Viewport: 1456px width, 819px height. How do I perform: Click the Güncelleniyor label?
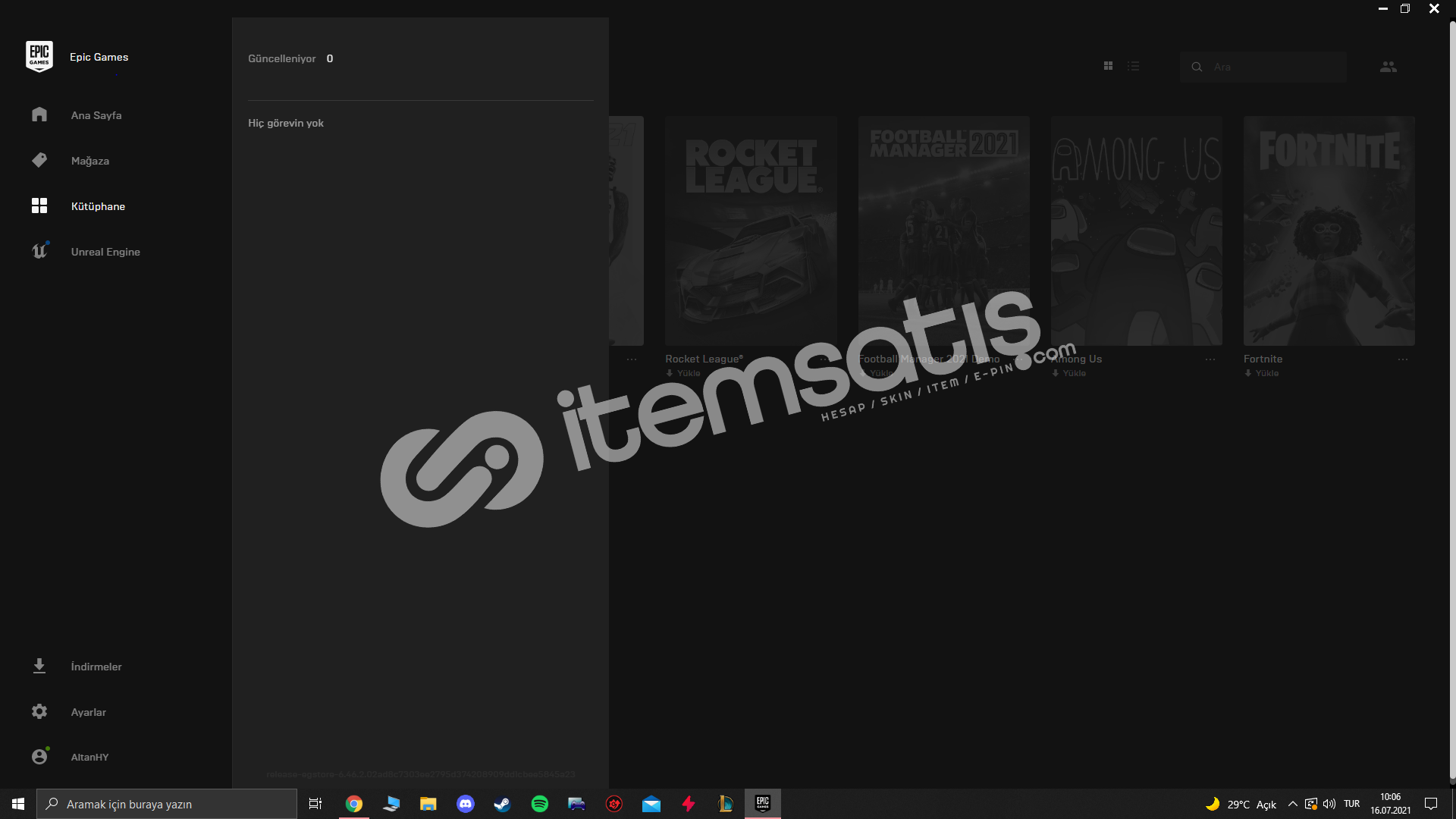(x=281, y=58)
